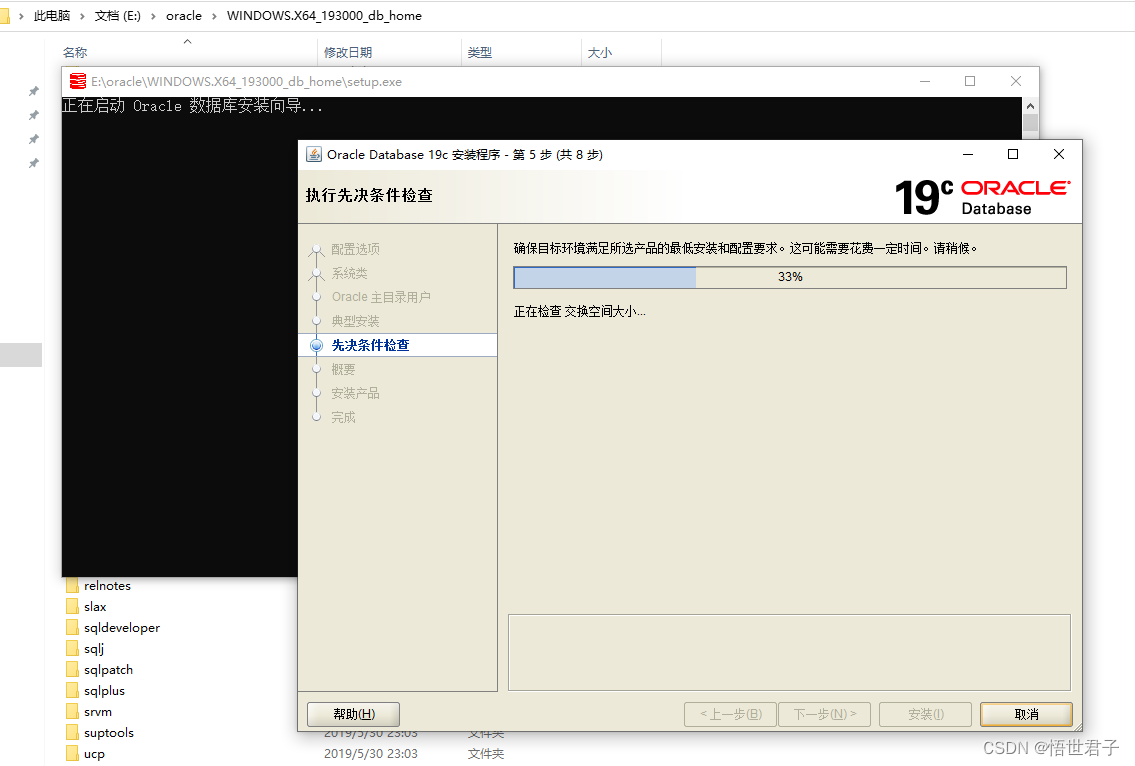Click the empty message box at installer bottom
This screenshot has height=766, width=1135.
(x=789, y=652)
